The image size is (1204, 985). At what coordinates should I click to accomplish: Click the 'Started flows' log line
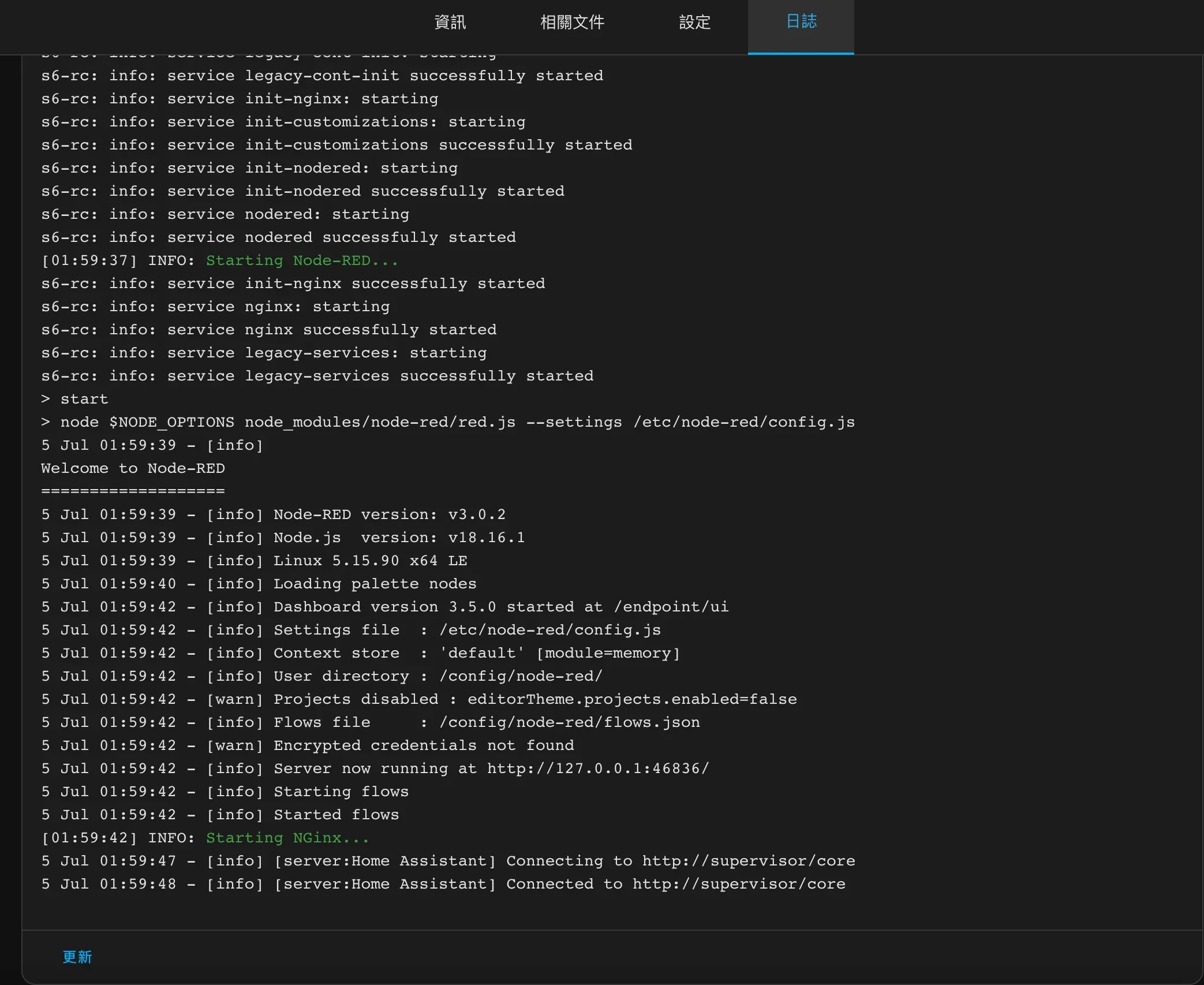pos(220,815)
